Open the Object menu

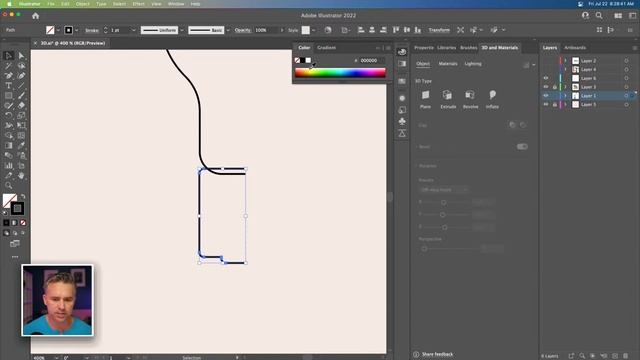[x=82, y=4]
